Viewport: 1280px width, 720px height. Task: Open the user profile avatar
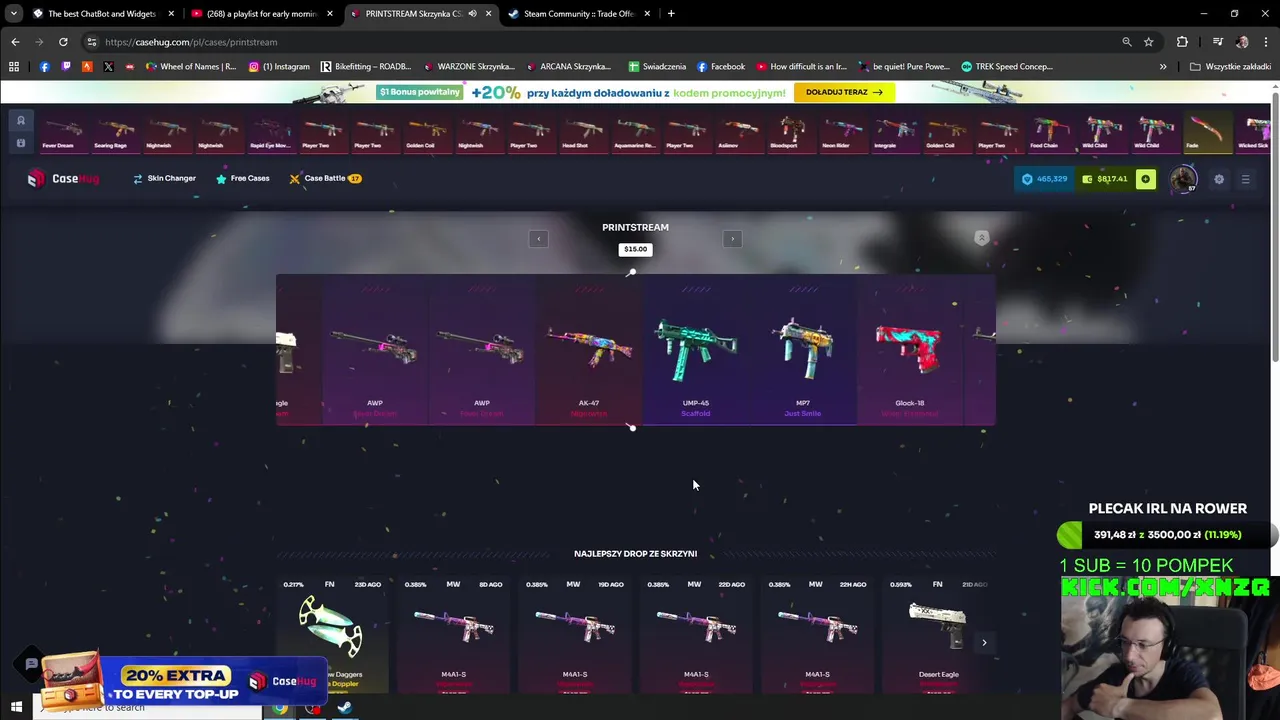point(1184,179)
